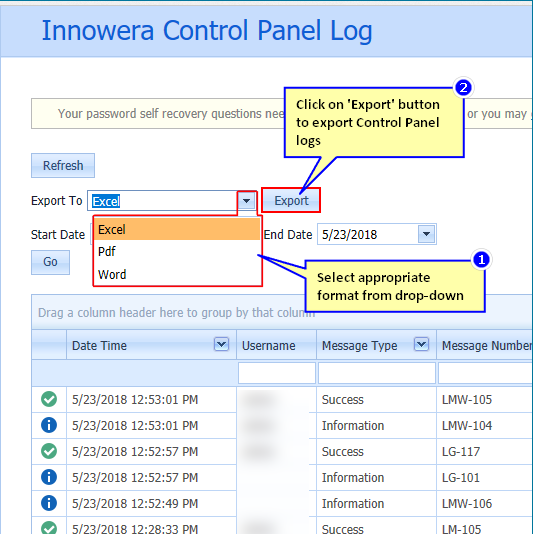The height and width of the screenshot is (534, 533).
Task: Click the LG-101 message number cell
Action: pyautogui.click(x=485, y=477)
